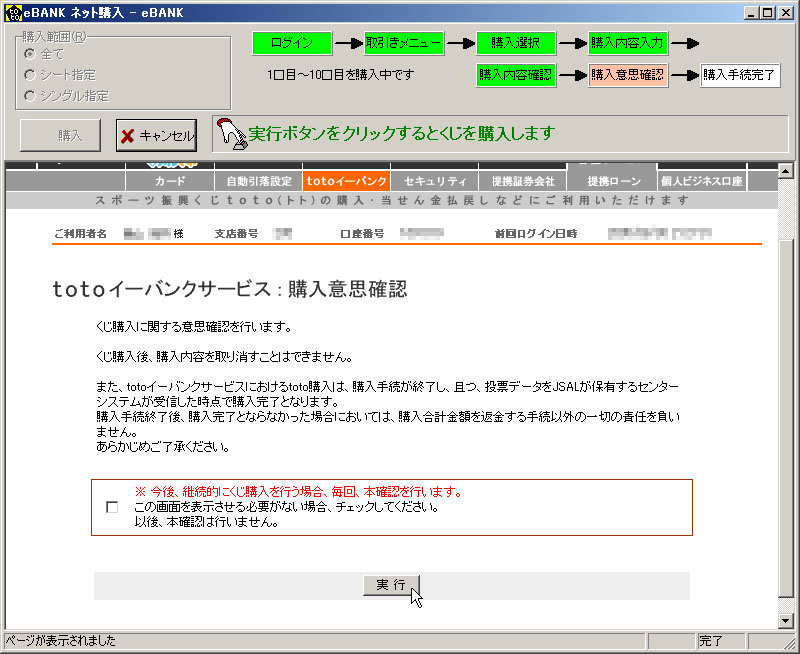Click the eBANK title bar icon
This screenshot has width=800, height=654.
pyautogui.click(x=13, y=11)
